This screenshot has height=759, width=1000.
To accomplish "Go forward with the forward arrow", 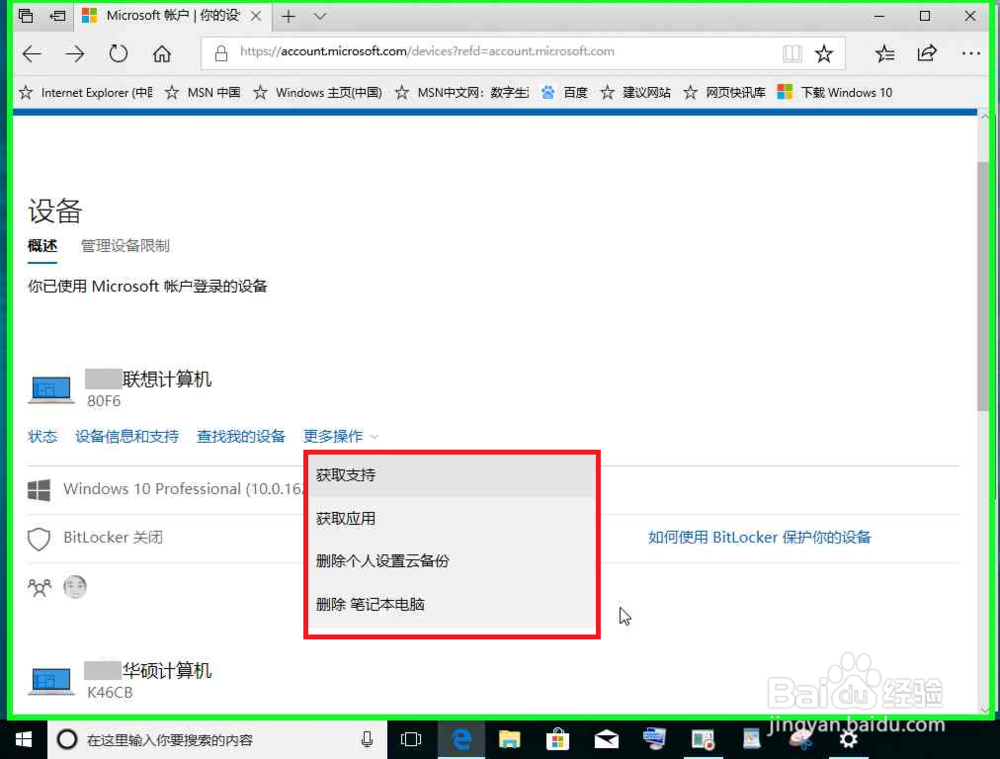I will [75, 54].
